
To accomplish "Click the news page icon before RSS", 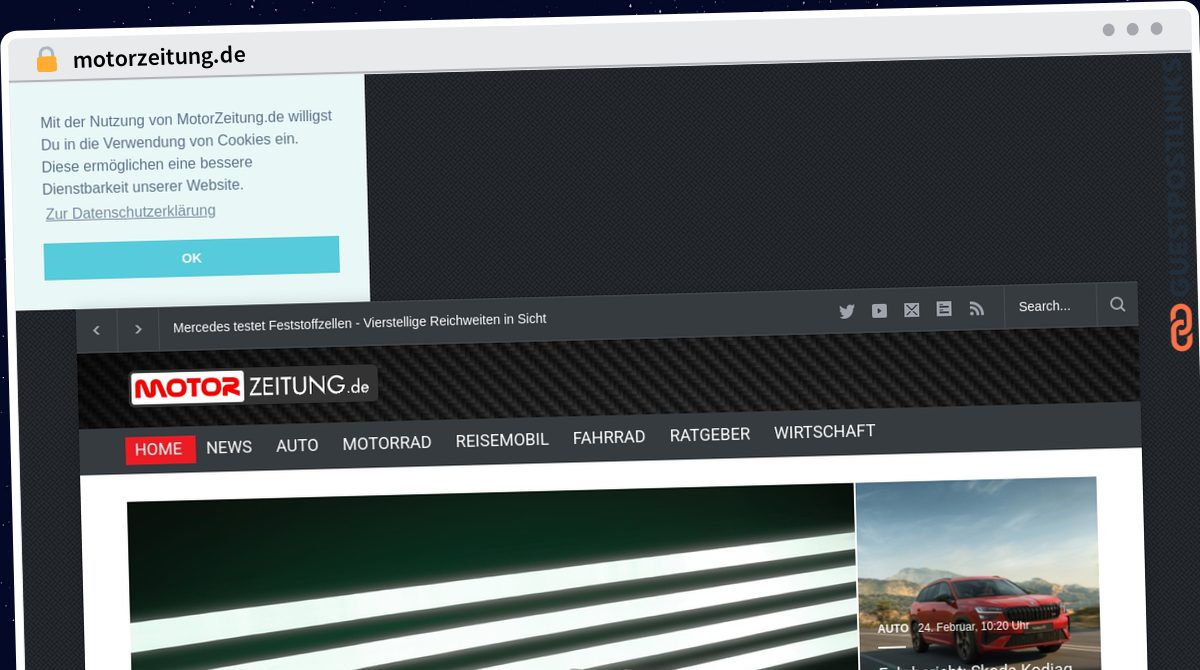I will click(x=944, y=309).
